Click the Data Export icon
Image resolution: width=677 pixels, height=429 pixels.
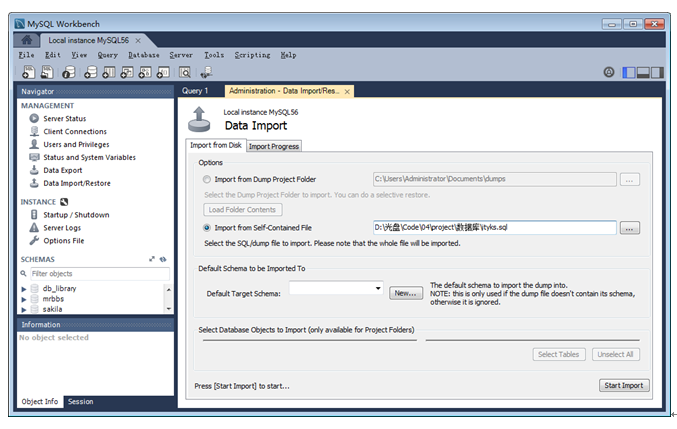34,170
